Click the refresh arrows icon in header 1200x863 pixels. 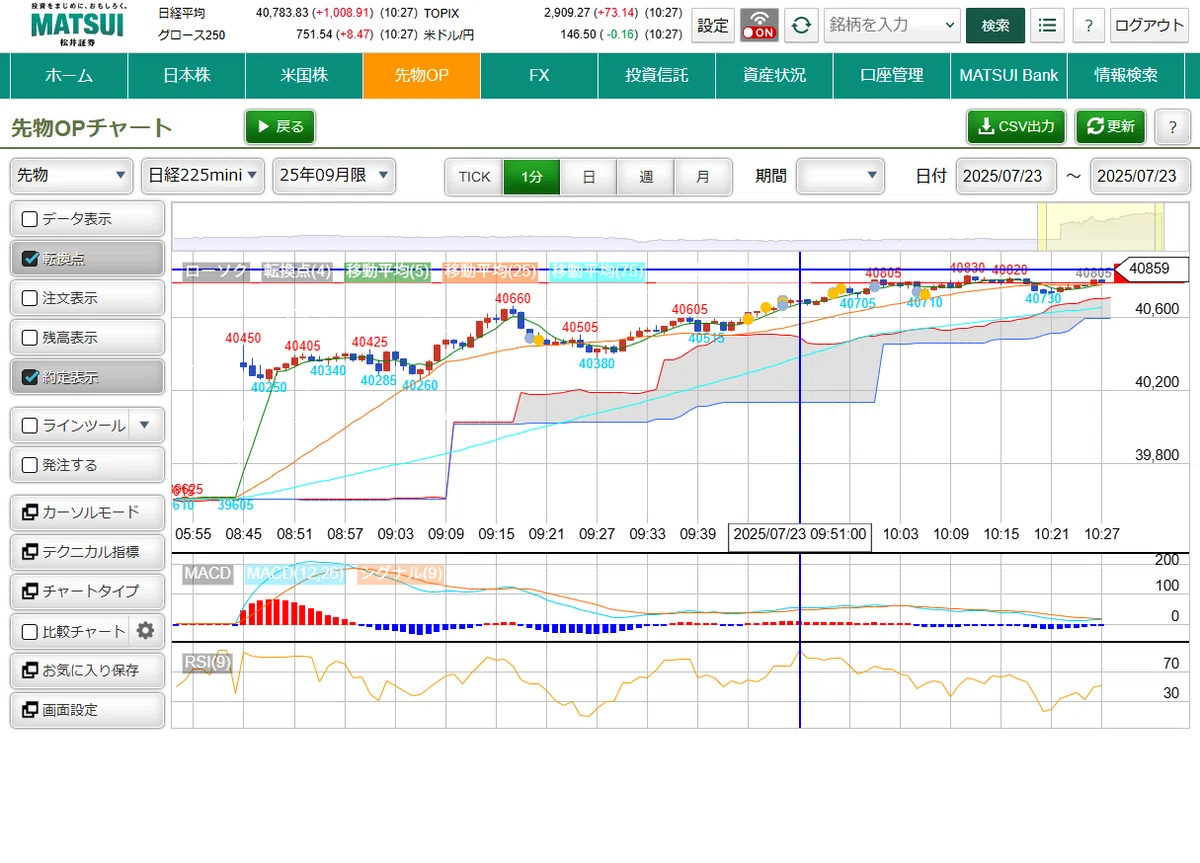click(x=800, y=25)
